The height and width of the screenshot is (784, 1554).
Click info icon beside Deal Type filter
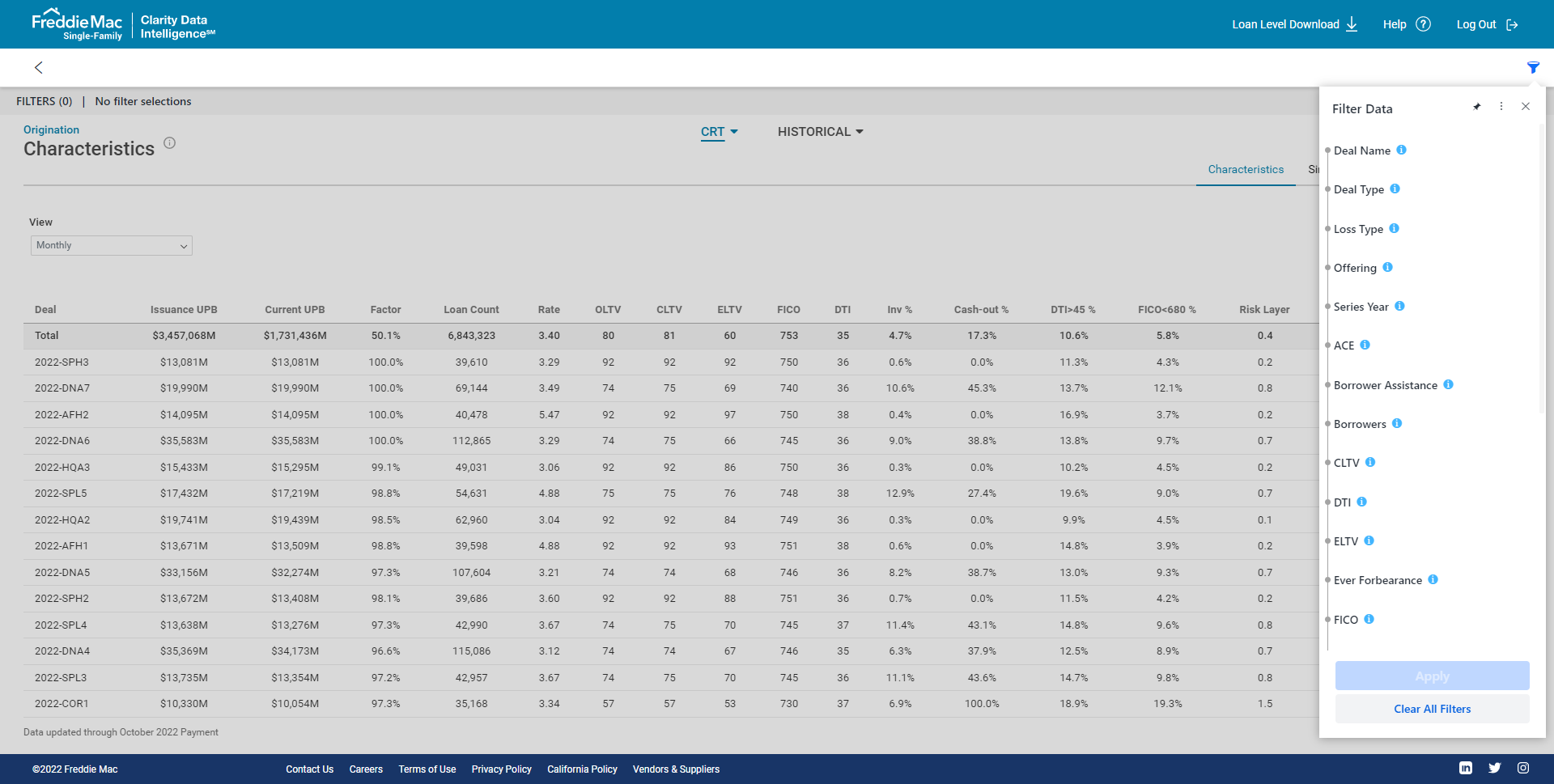(1395, 189)
